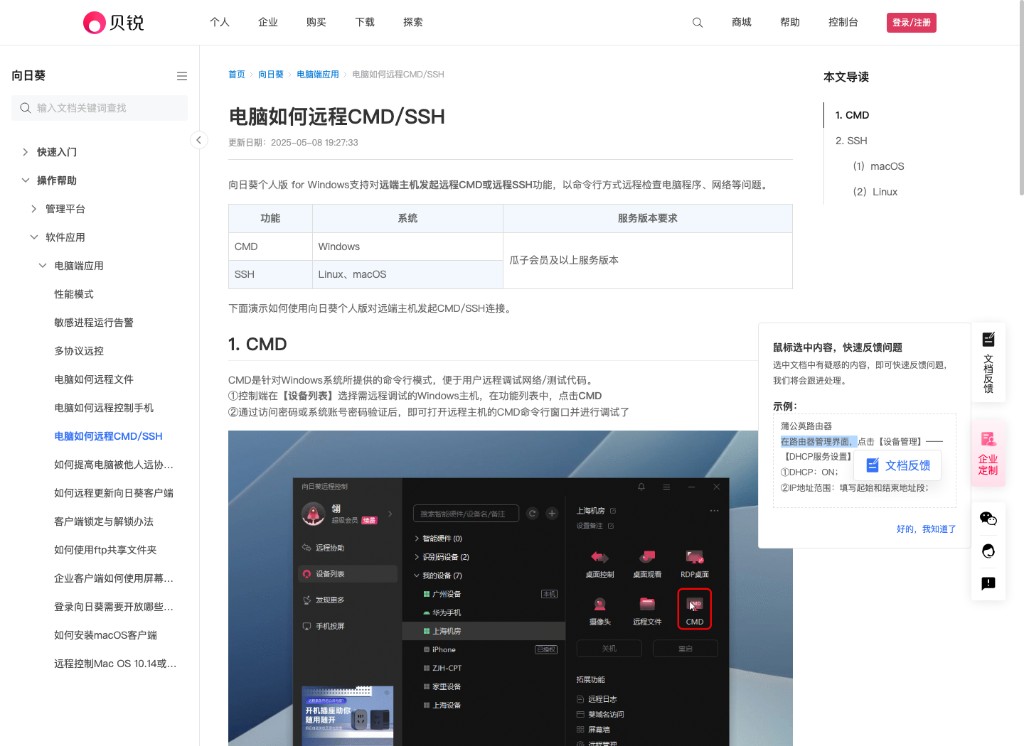Click the CMD tutorial screenshot image
The width and height of the screenshot is (1024, 746).
point(510,588)
